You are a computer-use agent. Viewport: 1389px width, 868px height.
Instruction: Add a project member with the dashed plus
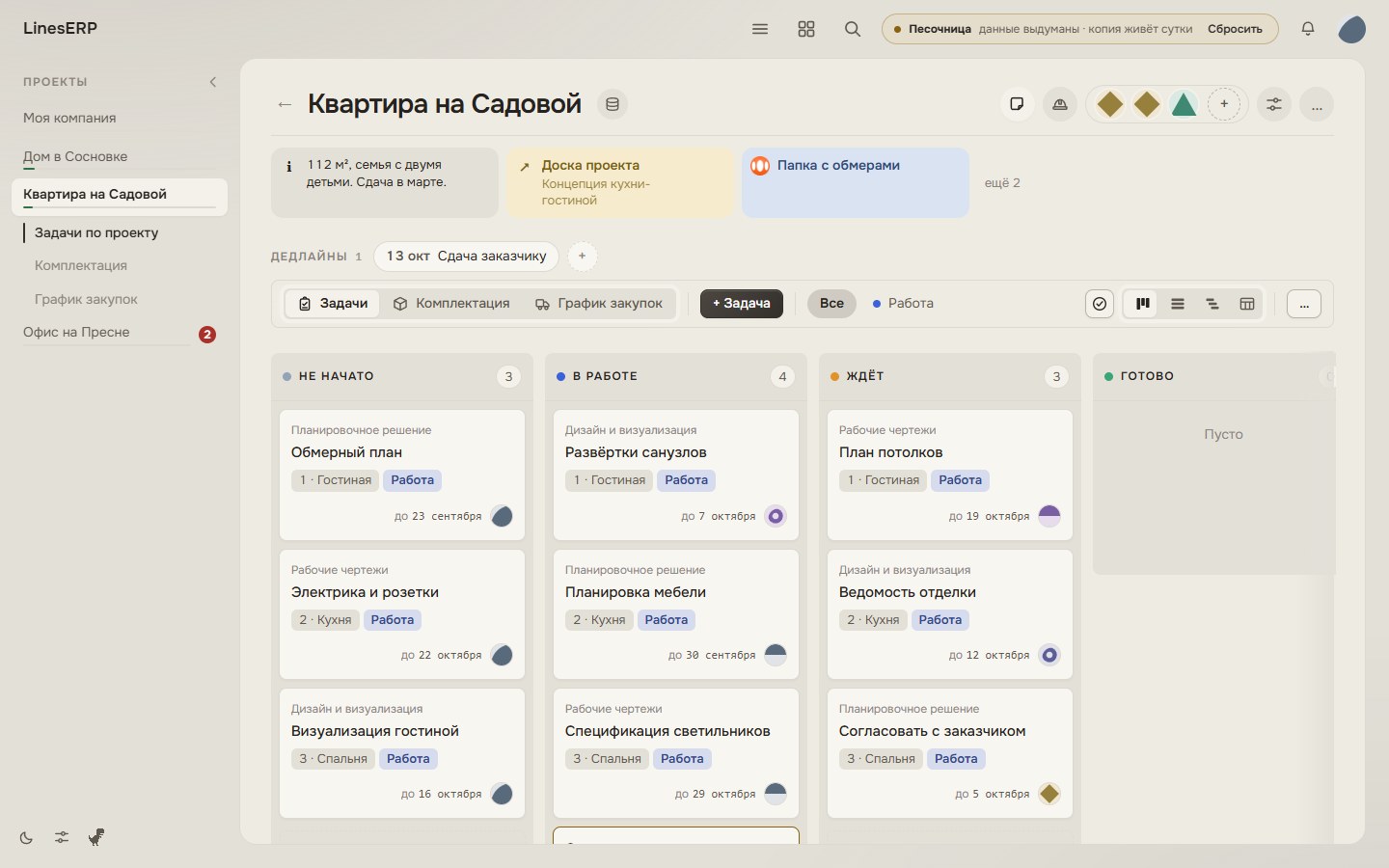(1224, 104)
